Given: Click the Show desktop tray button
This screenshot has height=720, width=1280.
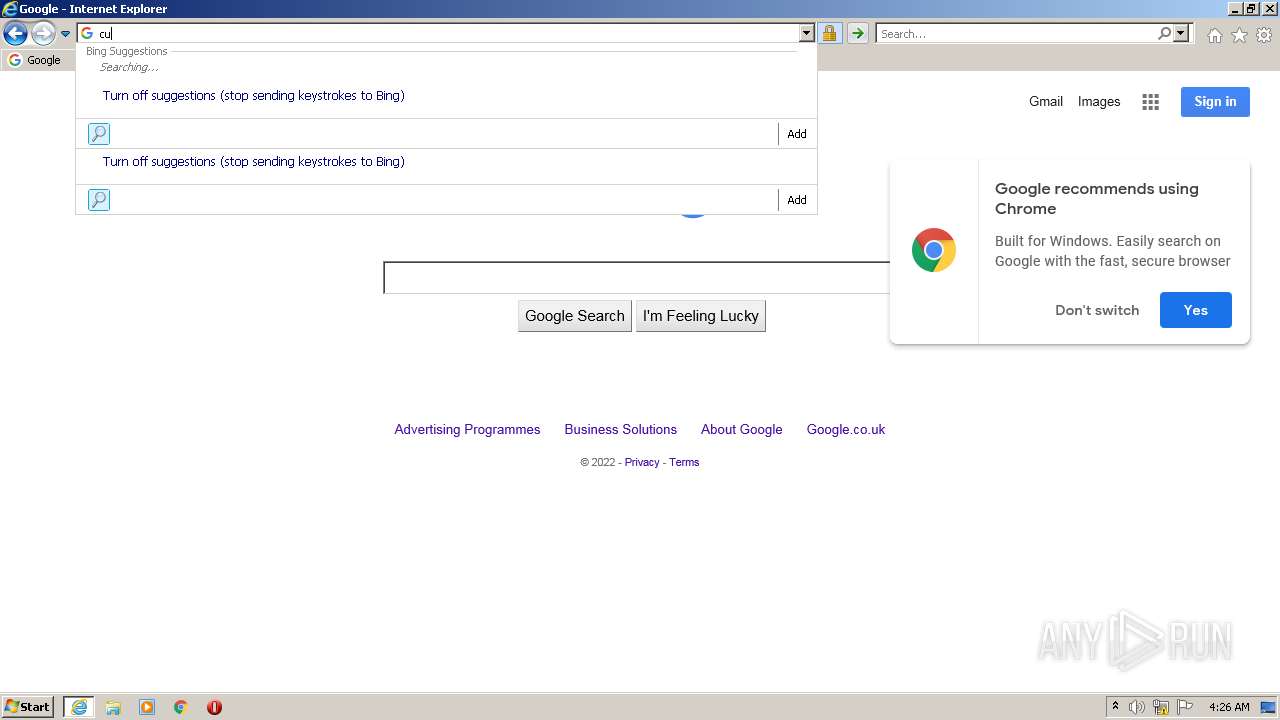Looking at the screenshot, I should 1268,707.
